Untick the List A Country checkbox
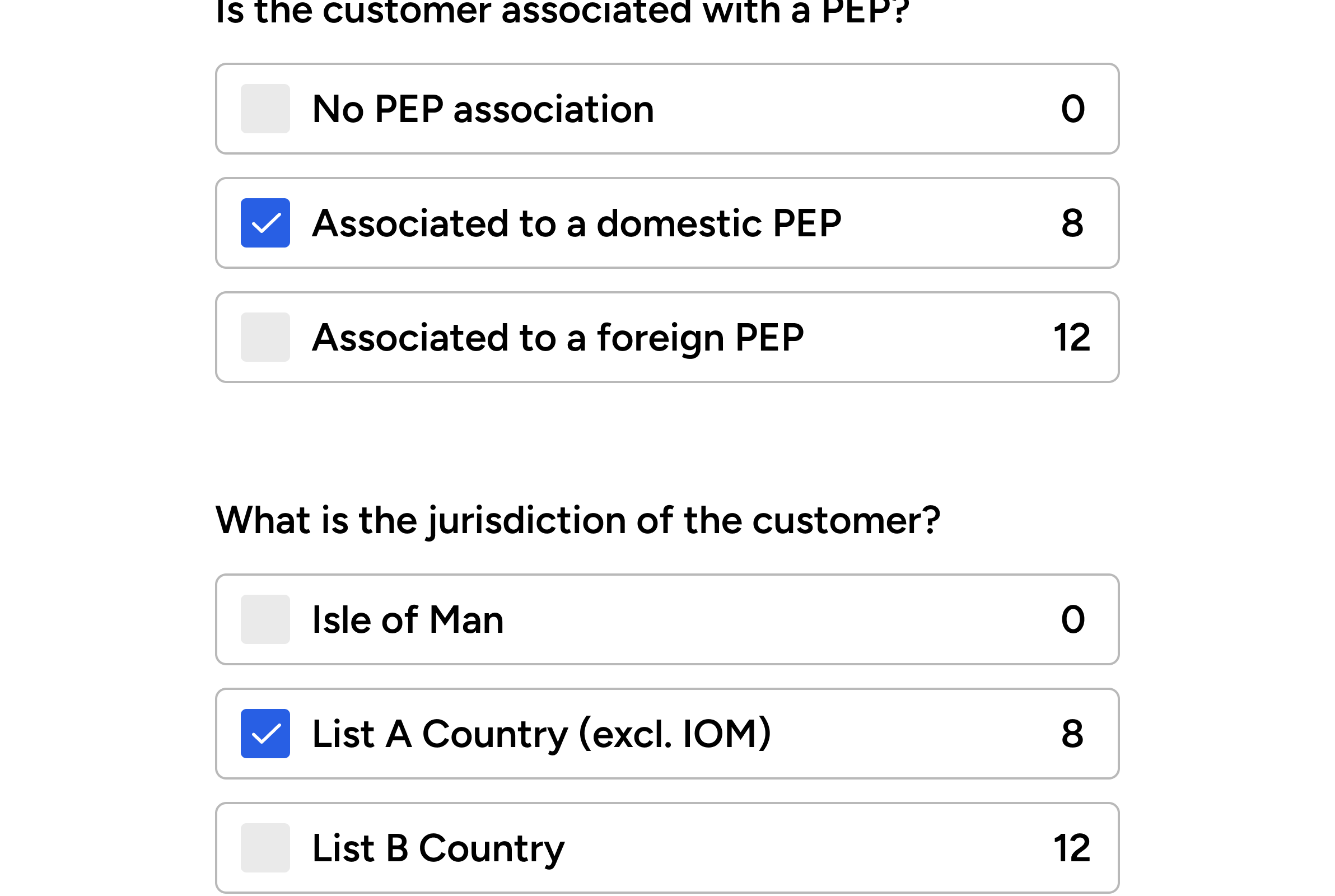Screen dimensions: 1335x896 (265, 734)
